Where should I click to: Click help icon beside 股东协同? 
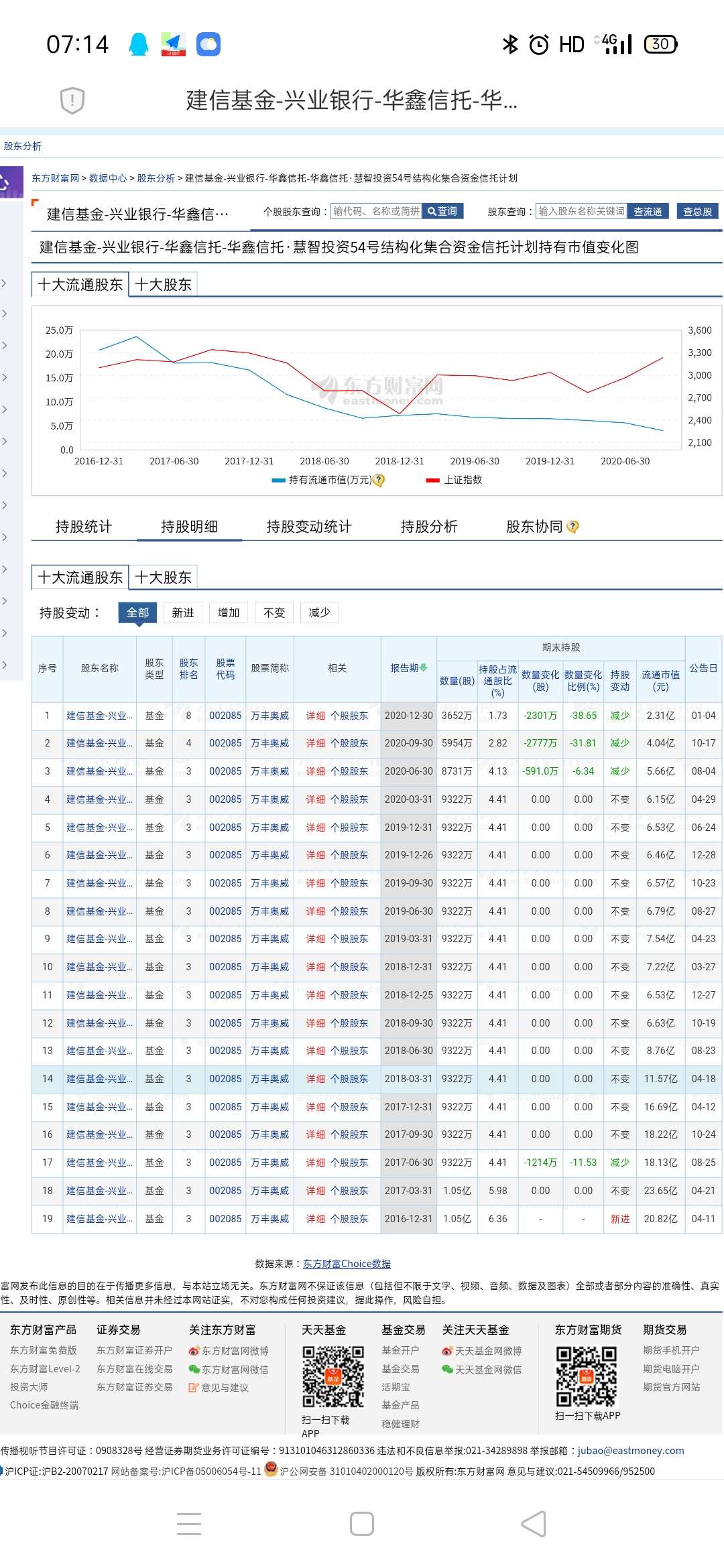572,527
